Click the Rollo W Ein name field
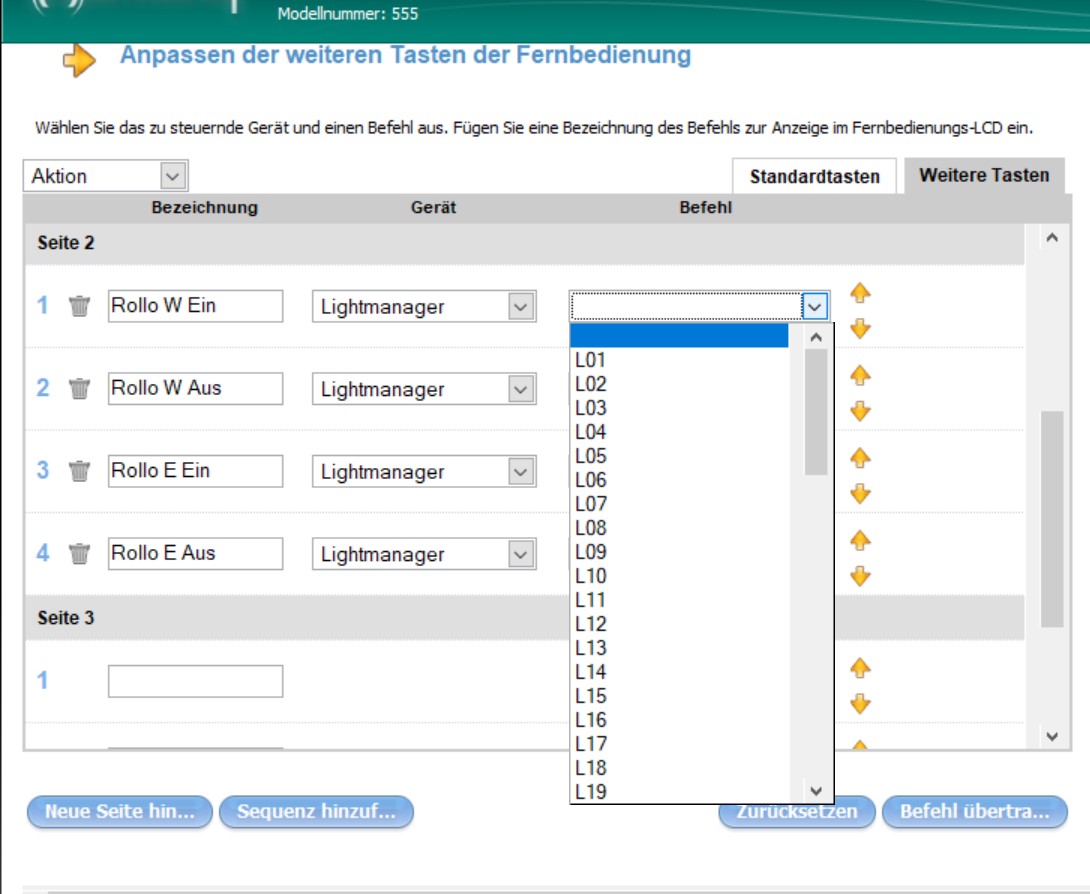The width and height of the screenshot is (1090, 894). pos(195,306)
